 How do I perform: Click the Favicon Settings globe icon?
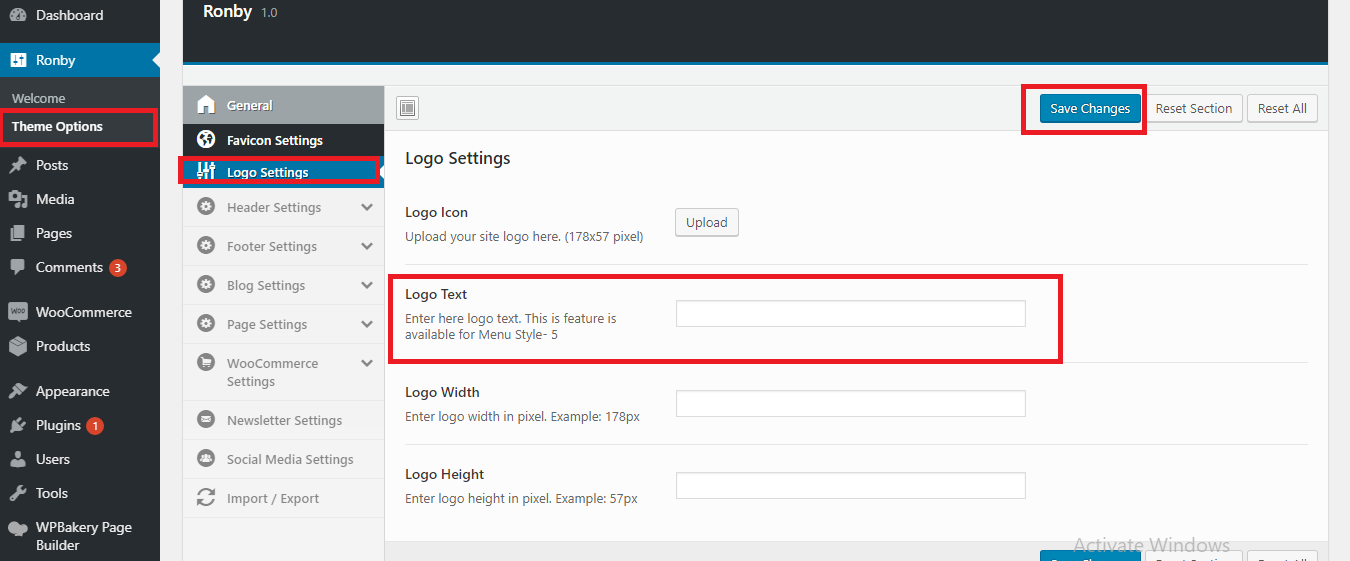point(207,140)
